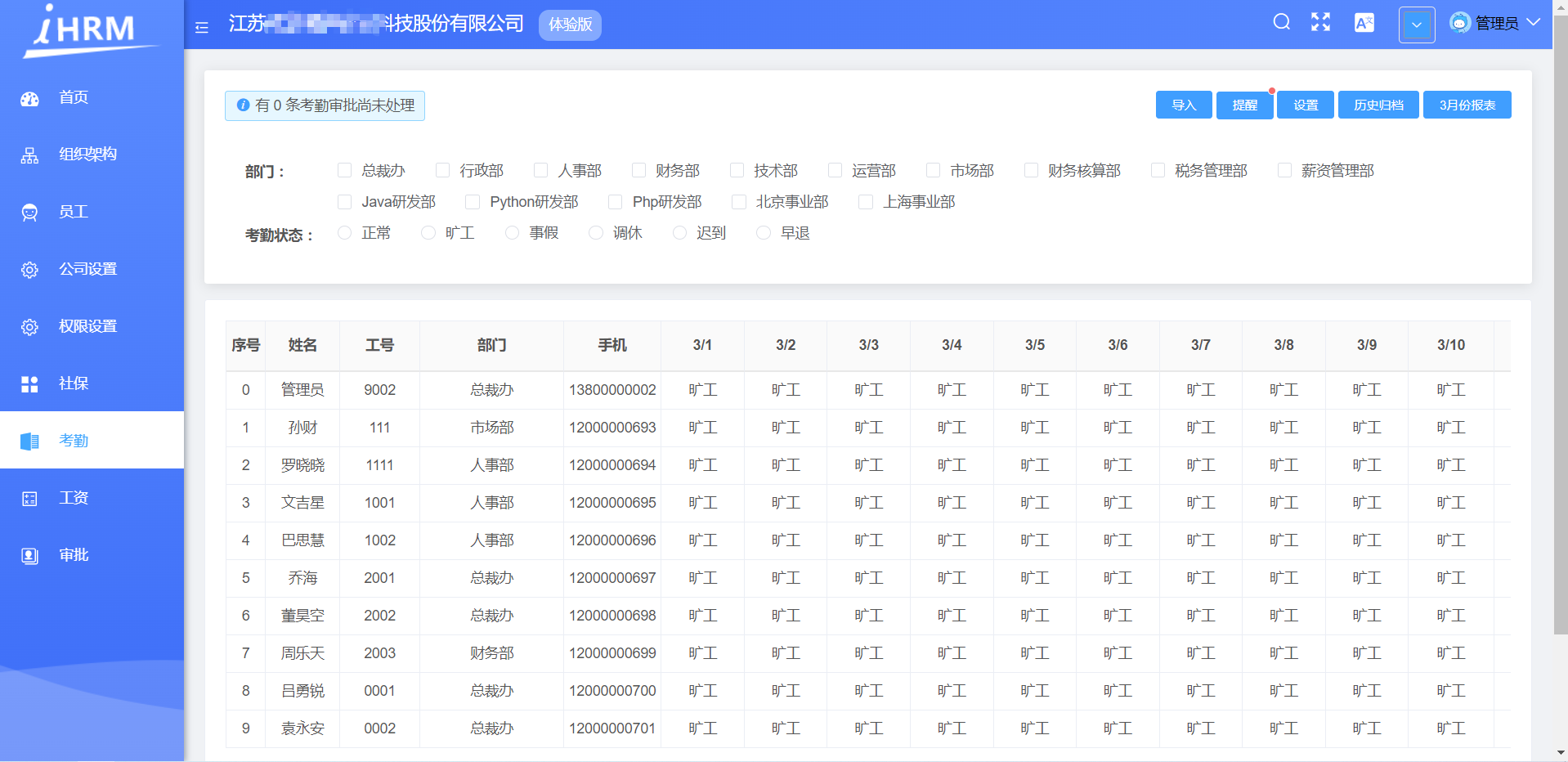The height and width of the screenshot is (762, 1568).
Task: Click the 3/10 column header
Action: click(1451, 345)
